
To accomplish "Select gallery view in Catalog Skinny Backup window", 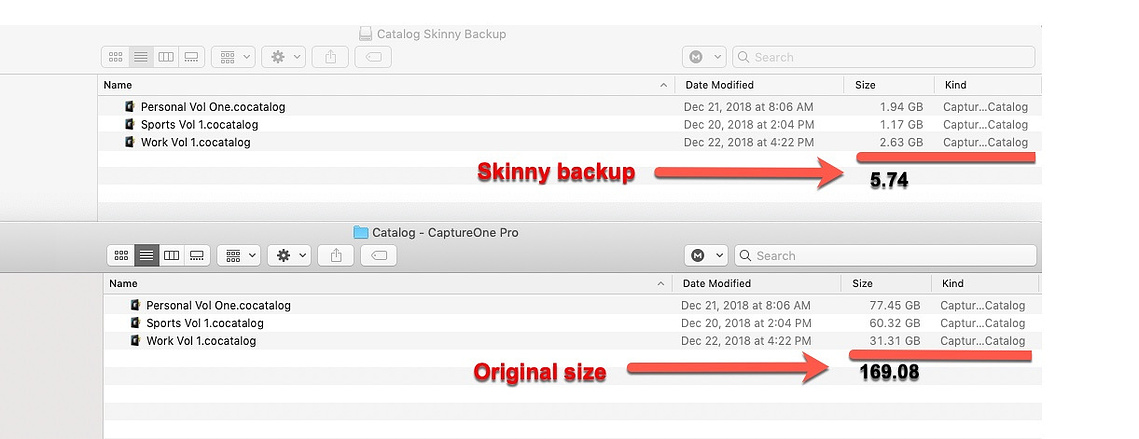I will (x=192, y=57).
